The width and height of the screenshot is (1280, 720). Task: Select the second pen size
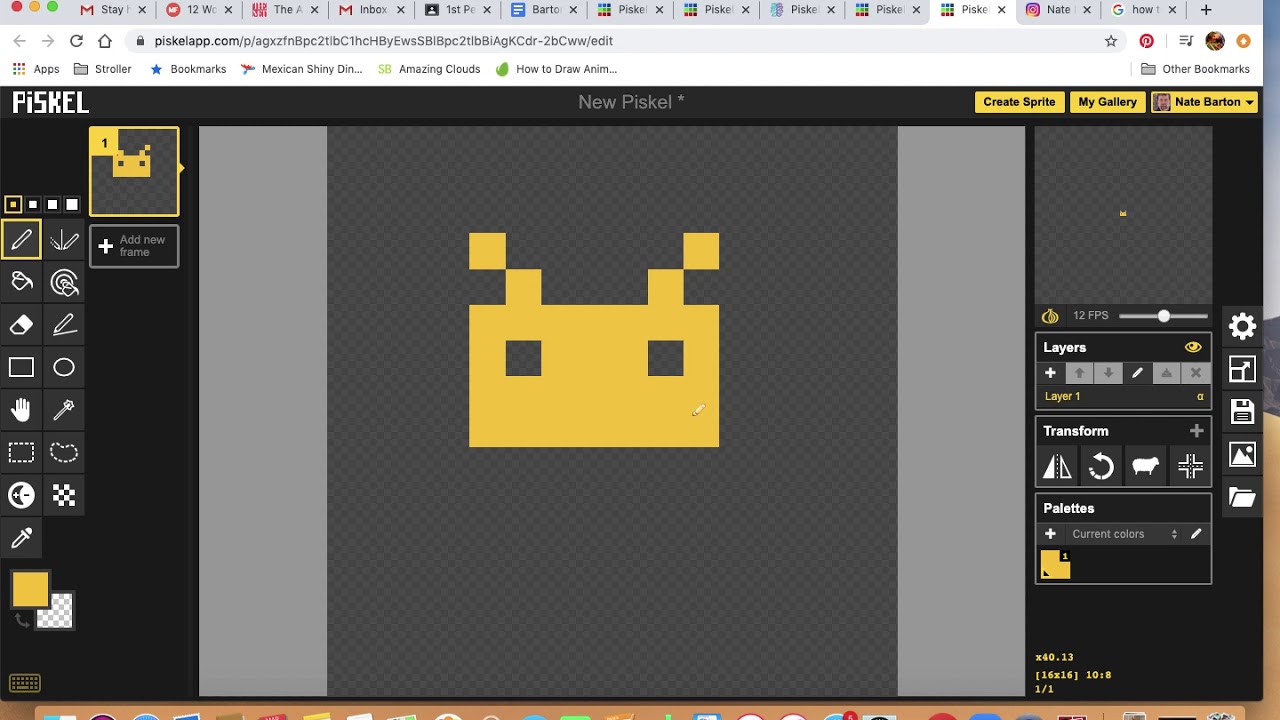point(33,204)
